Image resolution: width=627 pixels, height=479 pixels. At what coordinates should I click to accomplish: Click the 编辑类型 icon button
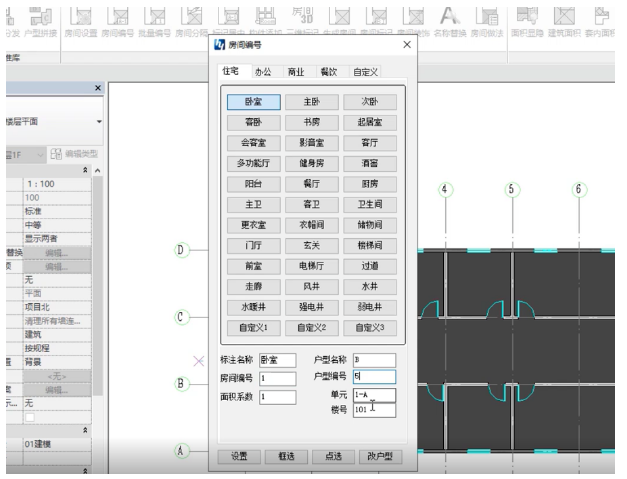pyautogui.click(x=74, y=154)
